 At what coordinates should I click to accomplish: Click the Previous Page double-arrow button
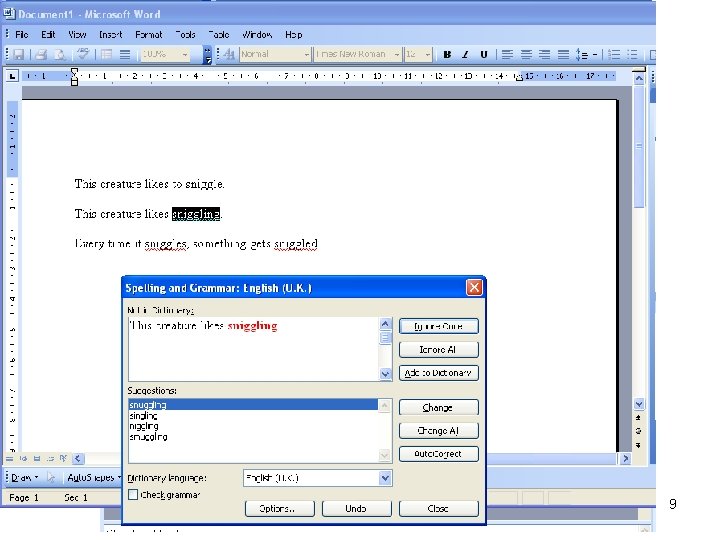638,418
